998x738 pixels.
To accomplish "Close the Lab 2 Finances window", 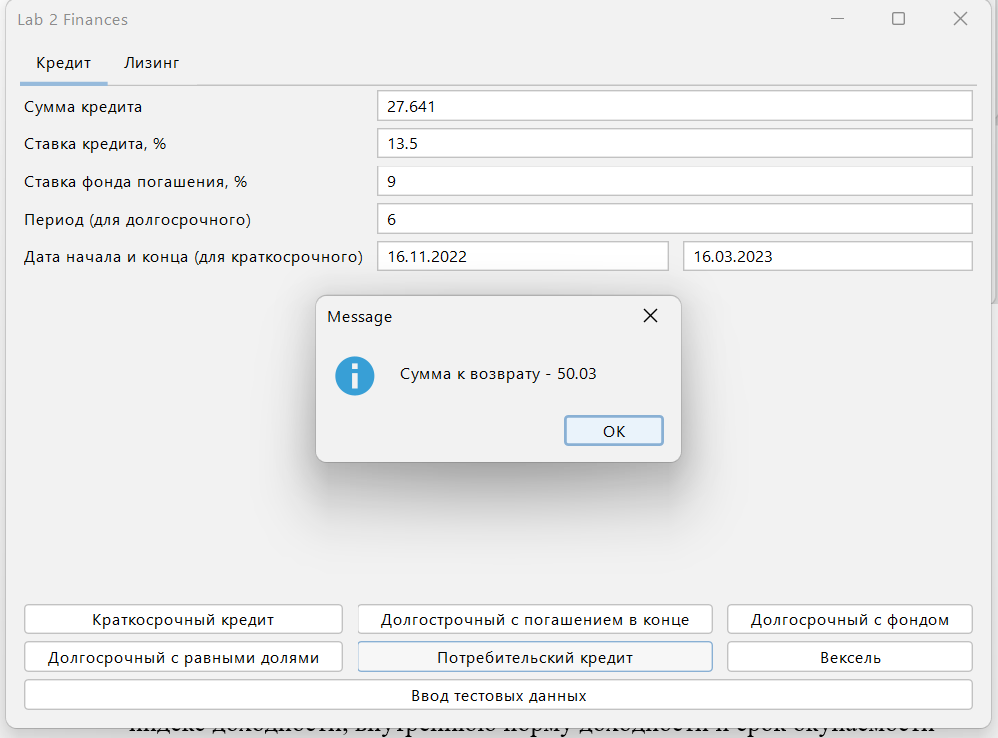I will coord(960,19).
